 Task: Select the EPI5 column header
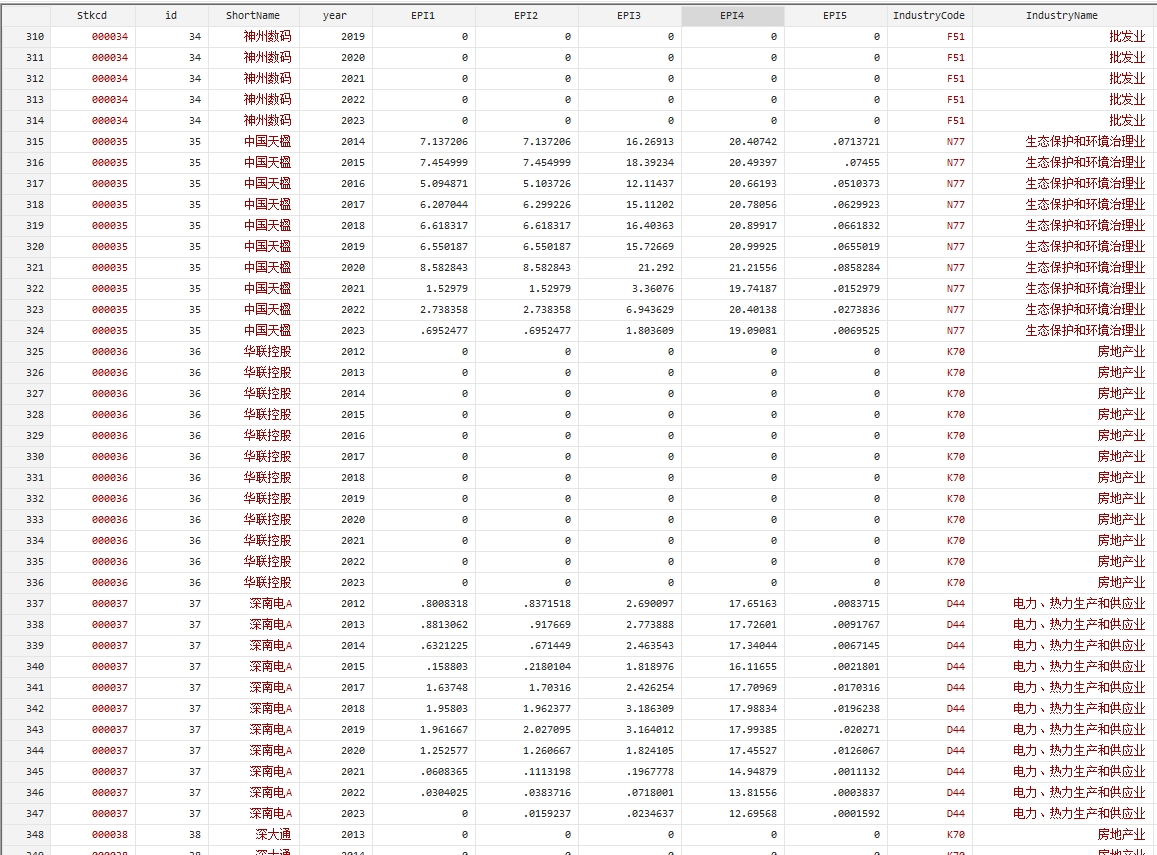[x=835, y=15]
